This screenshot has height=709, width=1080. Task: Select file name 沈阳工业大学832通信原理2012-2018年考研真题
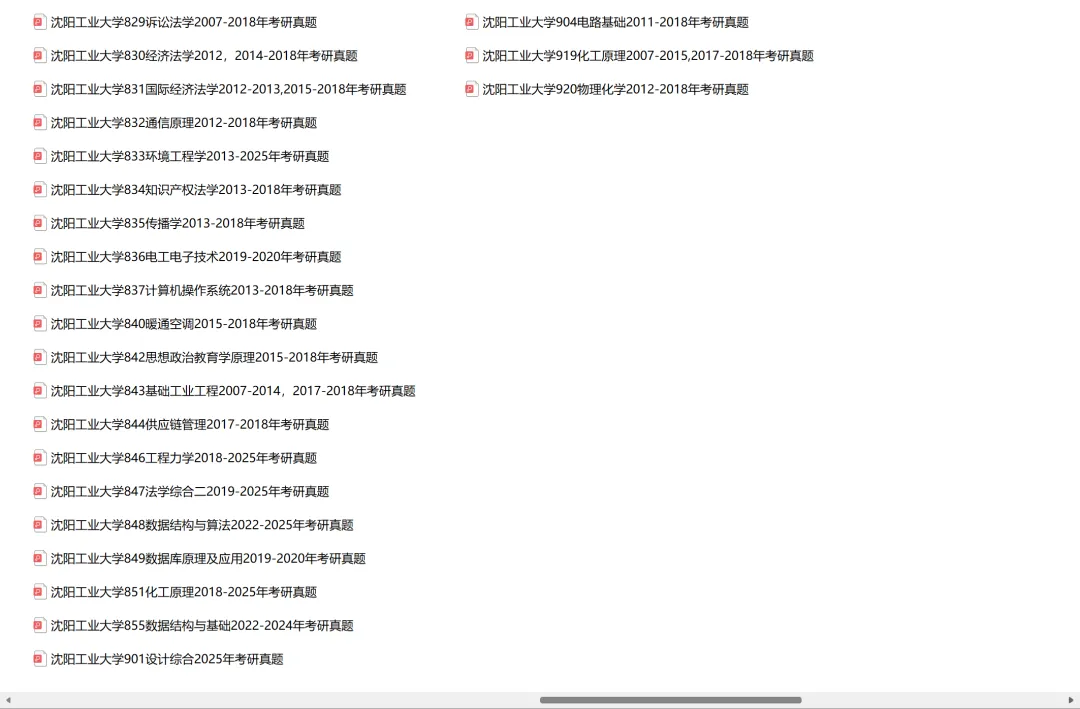(184, 123)
